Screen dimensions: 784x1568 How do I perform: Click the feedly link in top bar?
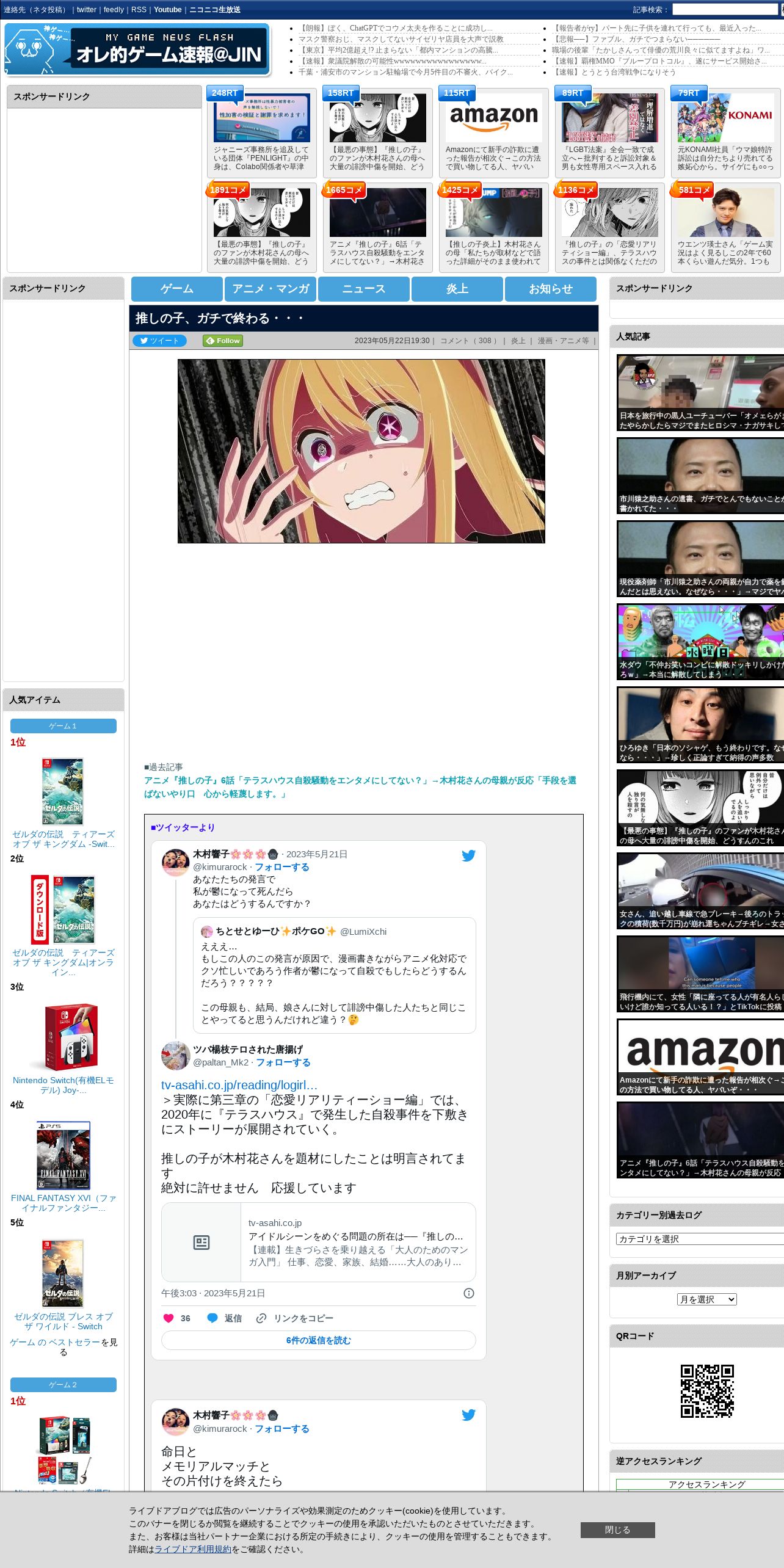pyautogui.click(x=114, y=10)
